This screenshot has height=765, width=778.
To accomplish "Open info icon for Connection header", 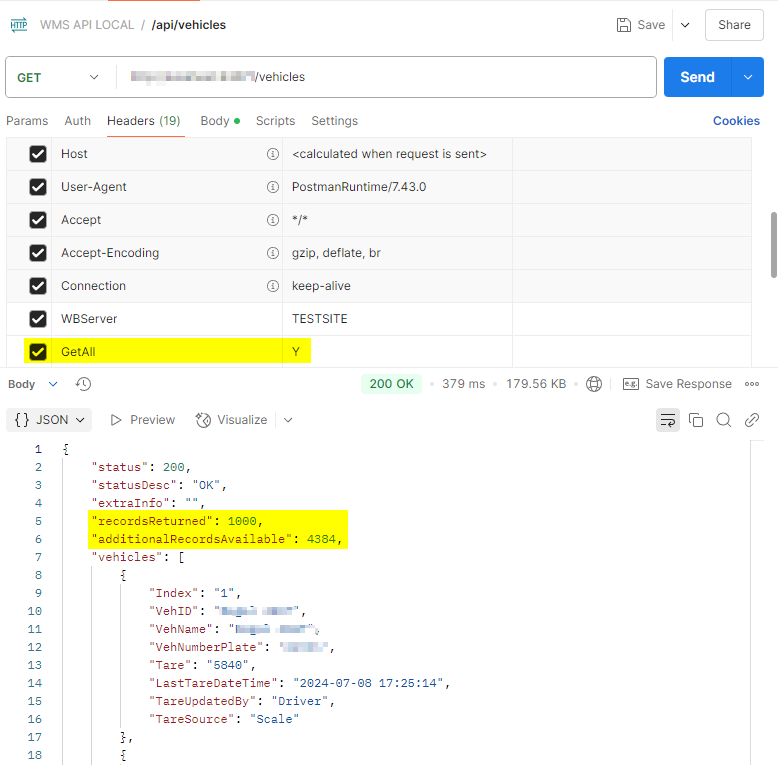I will tap(273, 286).
